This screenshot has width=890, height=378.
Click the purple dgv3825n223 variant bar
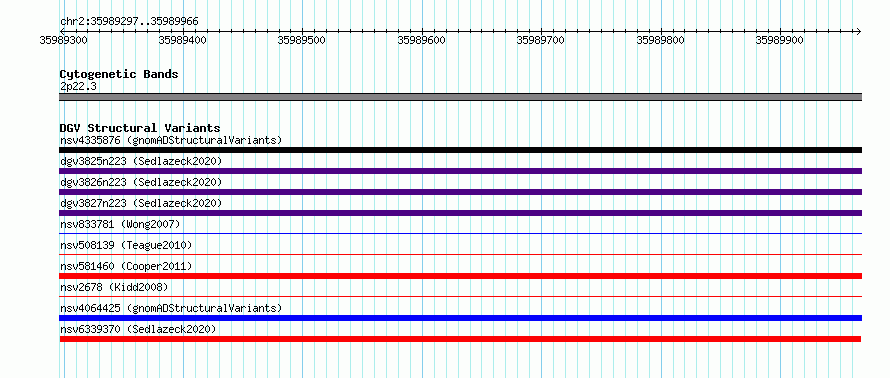(461, 171)
